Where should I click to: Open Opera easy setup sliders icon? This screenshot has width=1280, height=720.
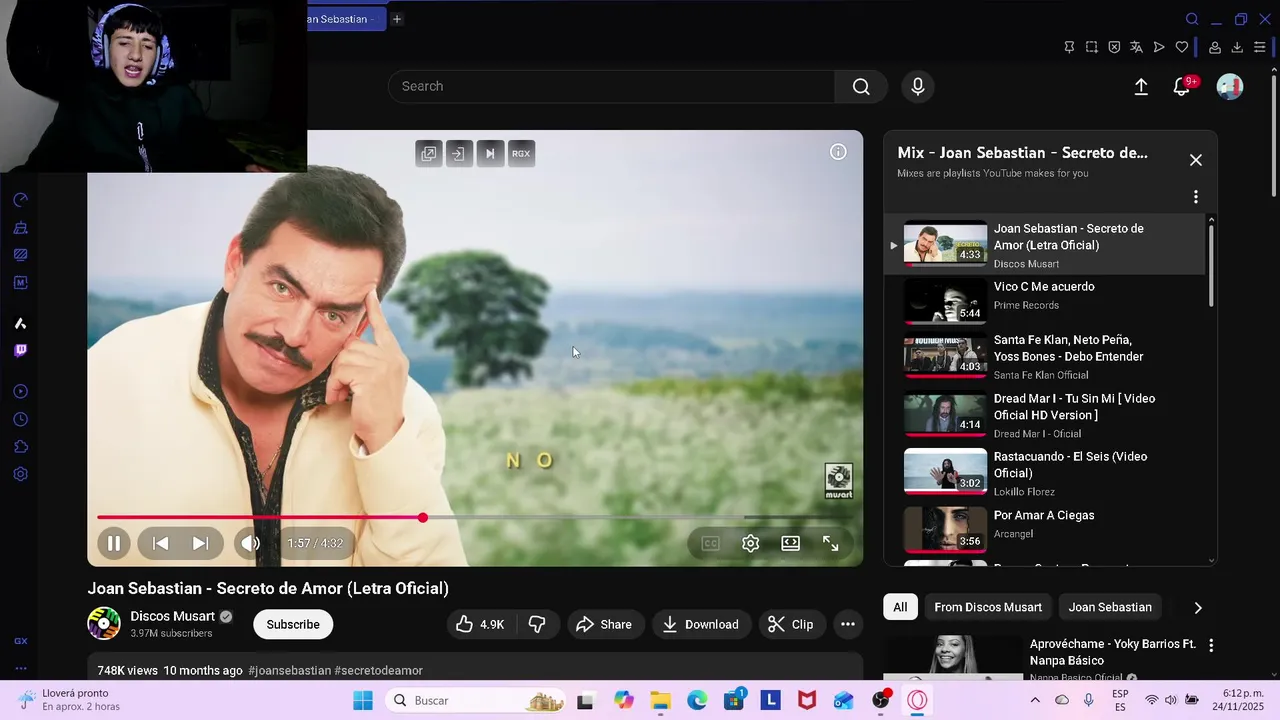click(1260, 47)
